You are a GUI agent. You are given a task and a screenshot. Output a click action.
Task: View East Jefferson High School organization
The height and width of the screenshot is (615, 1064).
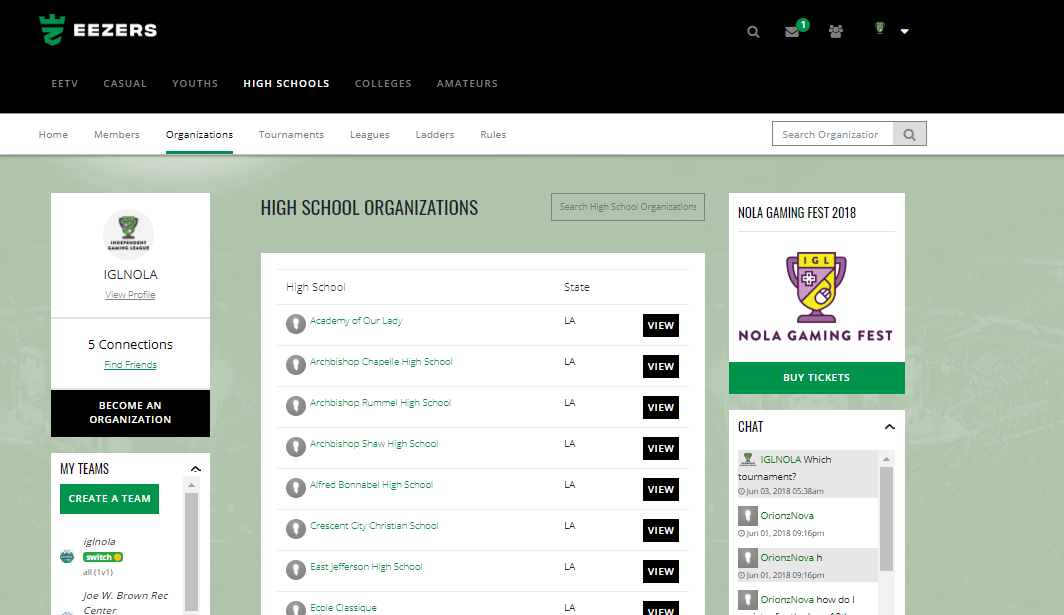coord(661,572)
